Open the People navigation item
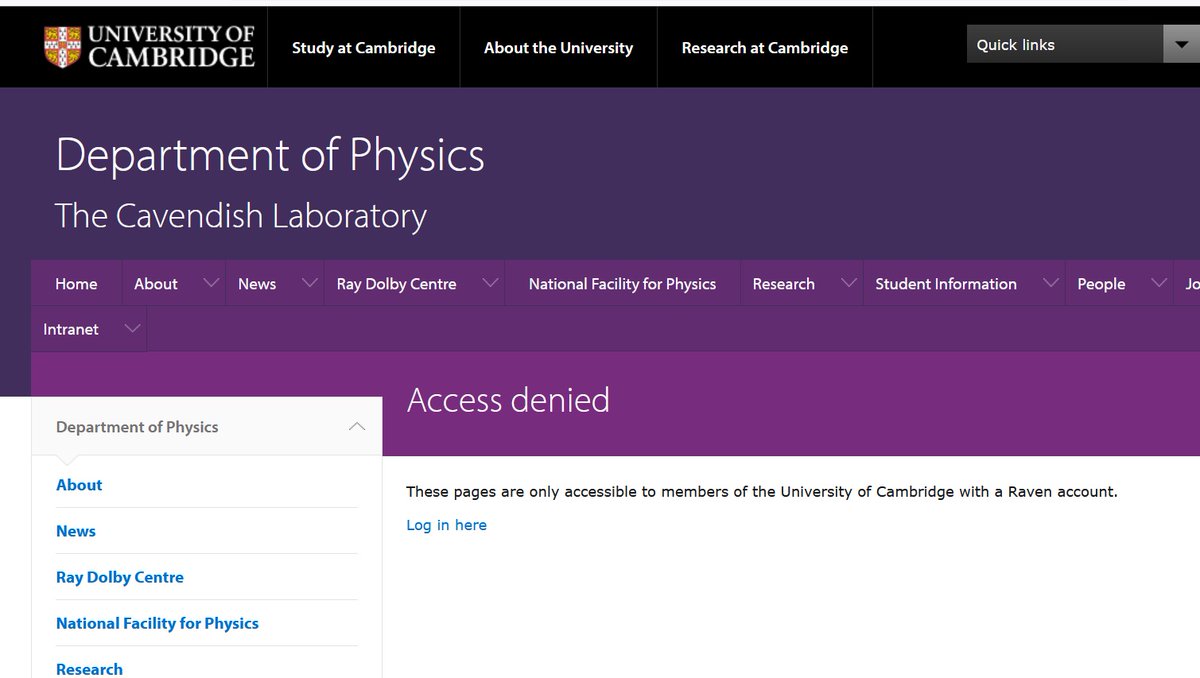Viewport: 1200px width, 678px height. (1101, 284)
